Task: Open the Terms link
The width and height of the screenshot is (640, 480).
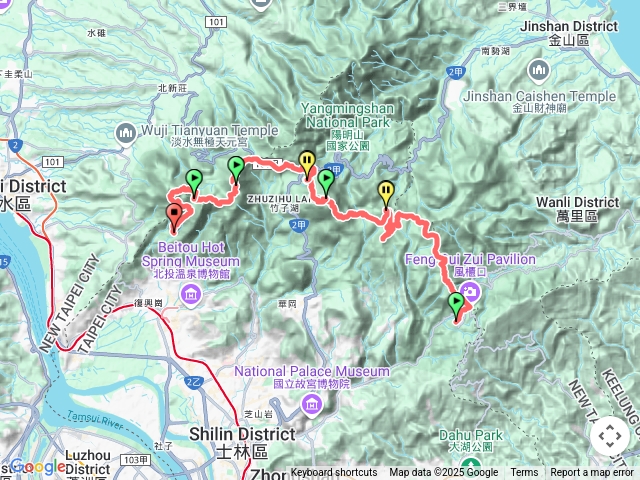Action: (524, 473)
